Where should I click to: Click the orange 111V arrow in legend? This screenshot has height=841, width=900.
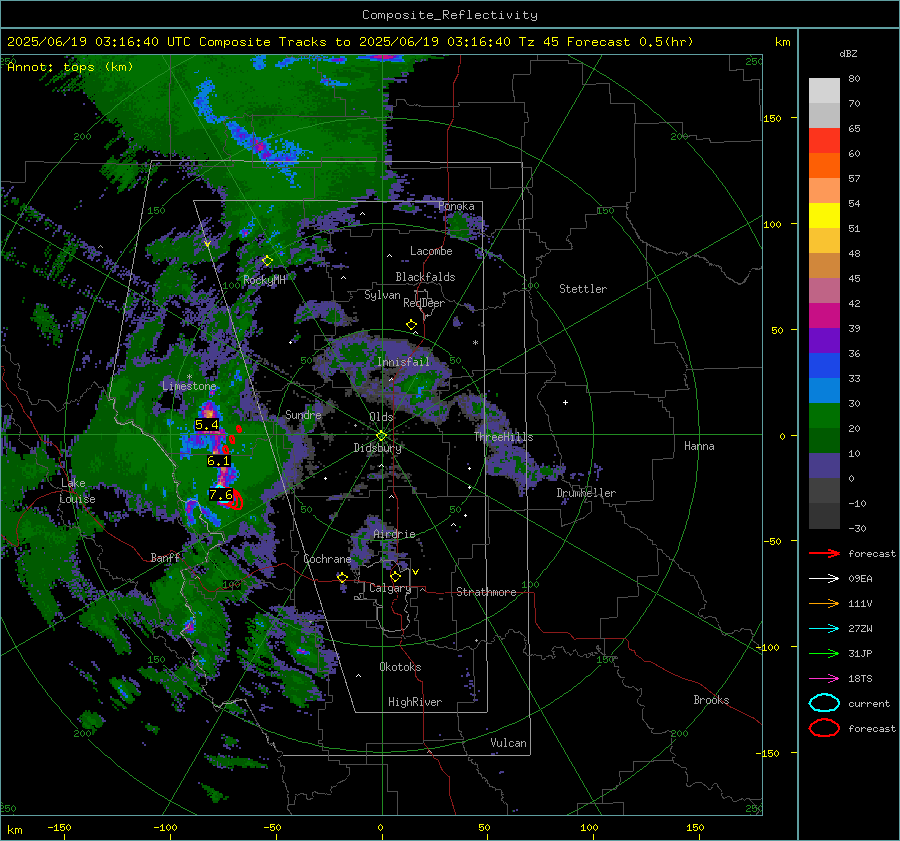pyautogui.click(x=824, y=603)
